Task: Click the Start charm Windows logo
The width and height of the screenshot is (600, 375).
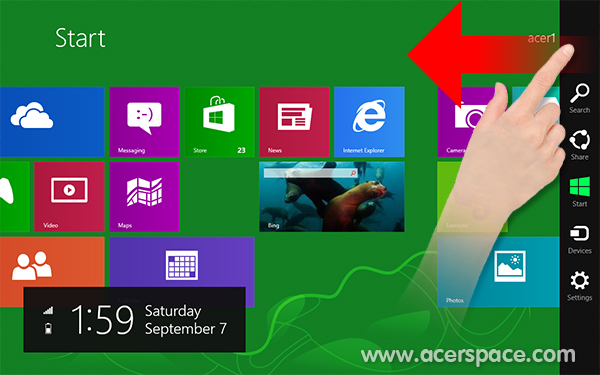Action: [579, 187]
